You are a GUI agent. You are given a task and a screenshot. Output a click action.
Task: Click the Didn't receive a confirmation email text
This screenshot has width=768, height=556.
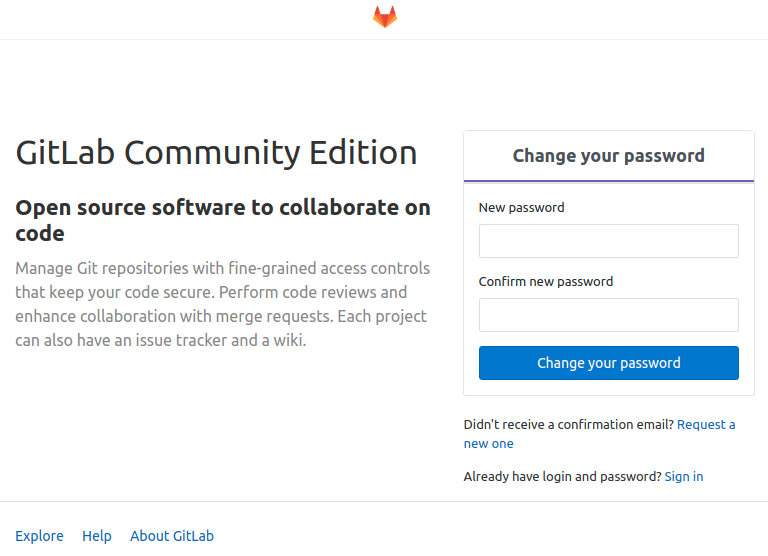569,424
